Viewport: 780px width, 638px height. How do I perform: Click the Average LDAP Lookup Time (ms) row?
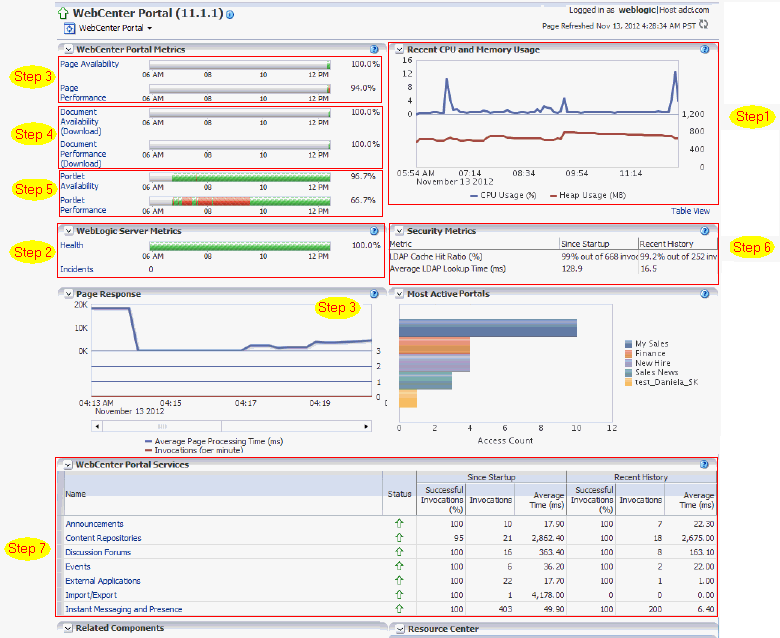553,269
